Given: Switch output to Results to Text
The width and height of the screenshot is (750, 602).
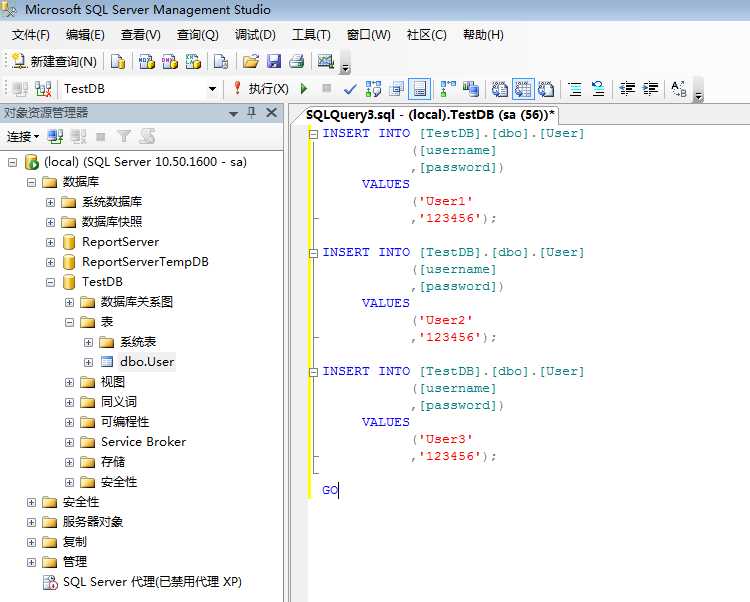Looking at the screenshot, I should 500,89.
